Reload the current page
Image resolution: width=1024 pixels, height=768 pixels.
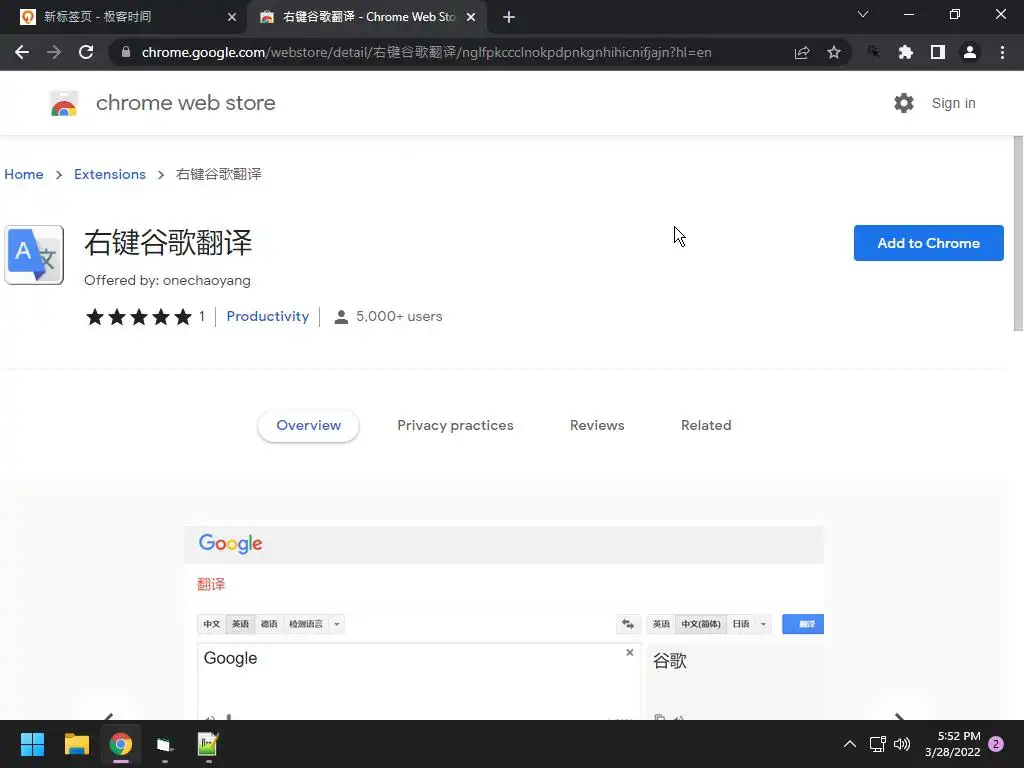click(x=86, y=52)
